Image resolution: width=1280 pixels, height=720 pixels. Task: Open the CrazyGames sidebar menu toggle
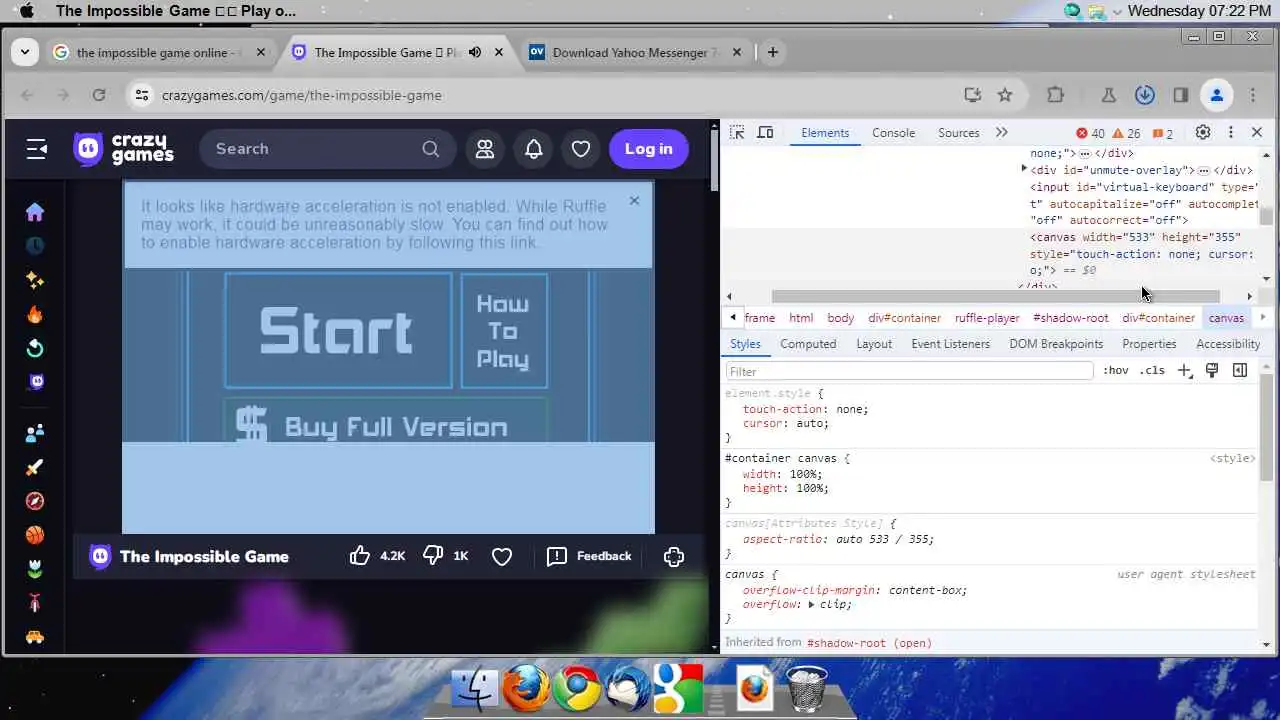tap(37, 149)
